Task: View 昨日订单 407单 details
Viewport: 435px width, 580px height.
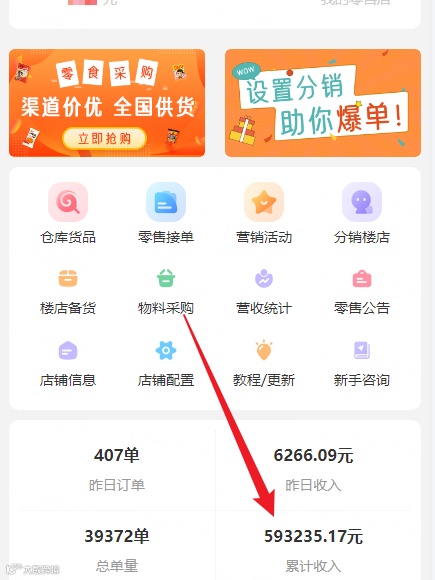Action: click(117, 469)
